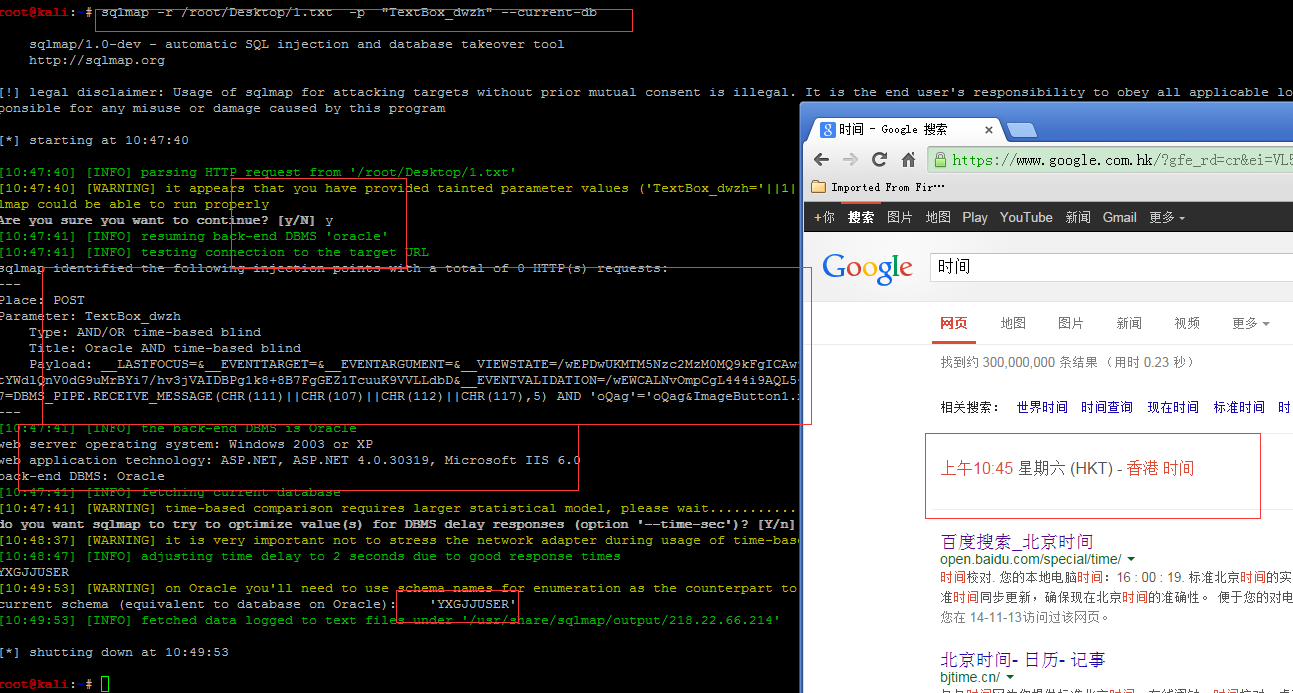Close the 时间 - Google 搜索 tab
The image size is (1293, 693).
989,130
